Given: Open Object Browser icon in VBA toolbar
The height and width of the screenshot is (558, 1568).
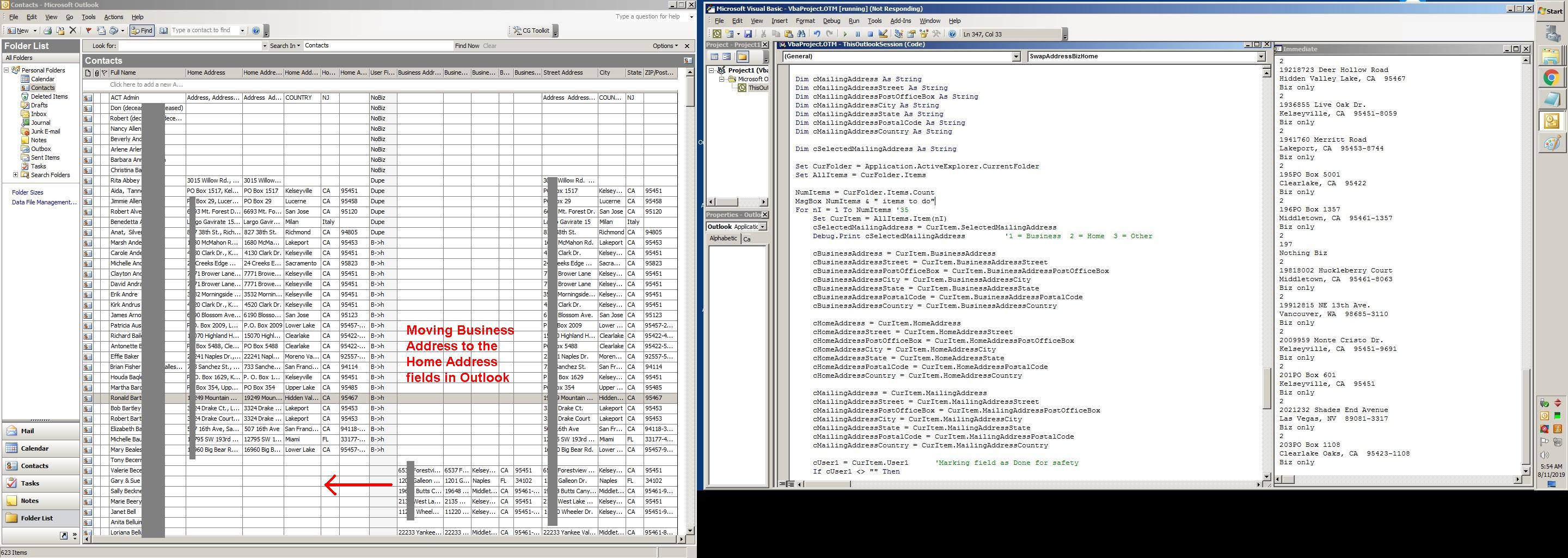Looking at the screenshot, I should pos(924,34).
